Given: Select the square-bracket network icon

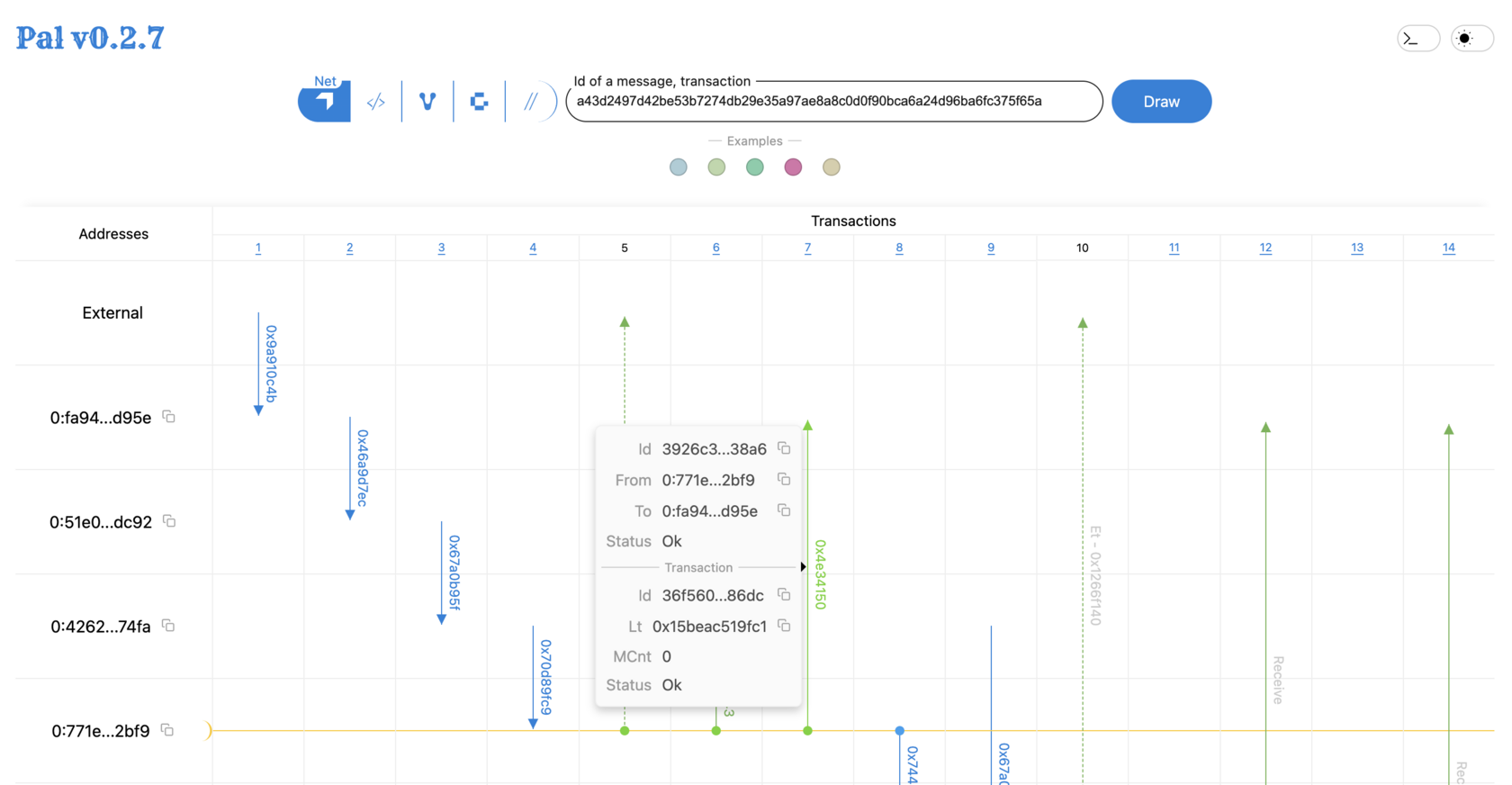Looking at the screenshot, I should [479, 102].
